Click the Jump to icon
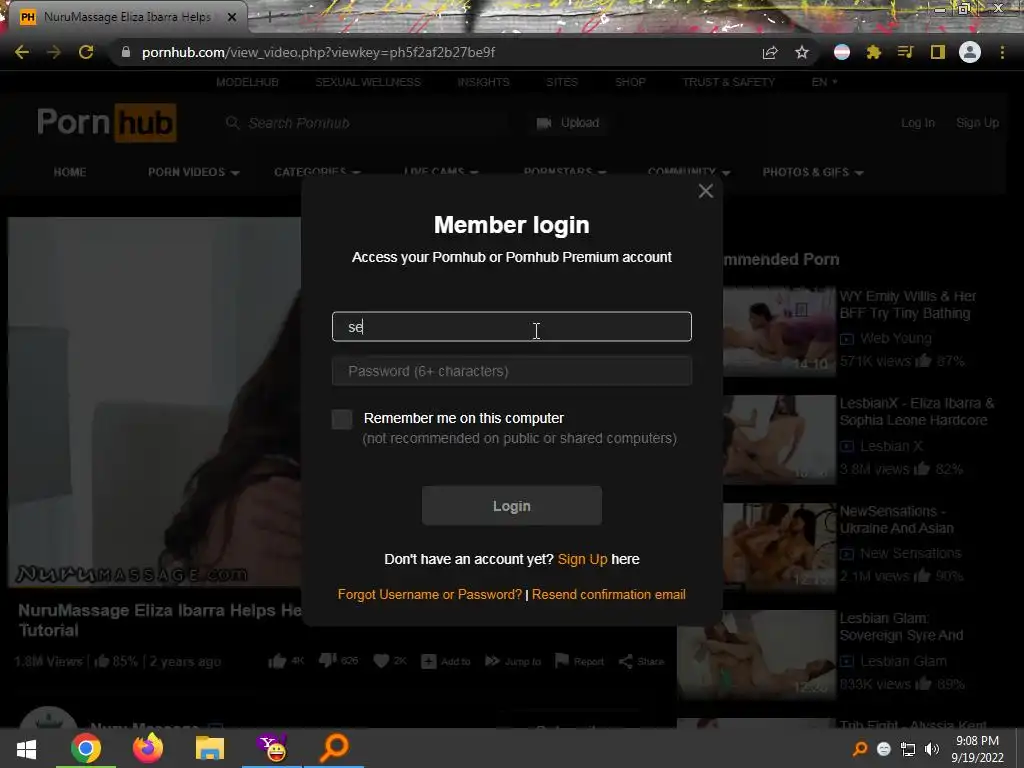1024x768 pixels. pos(492,661)
